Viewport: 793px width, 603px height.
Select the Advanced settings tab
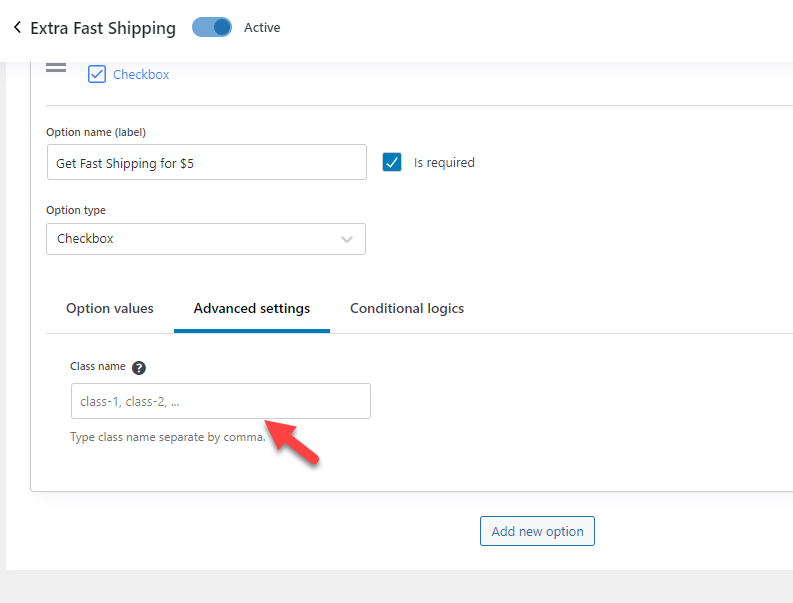[252, 308]
